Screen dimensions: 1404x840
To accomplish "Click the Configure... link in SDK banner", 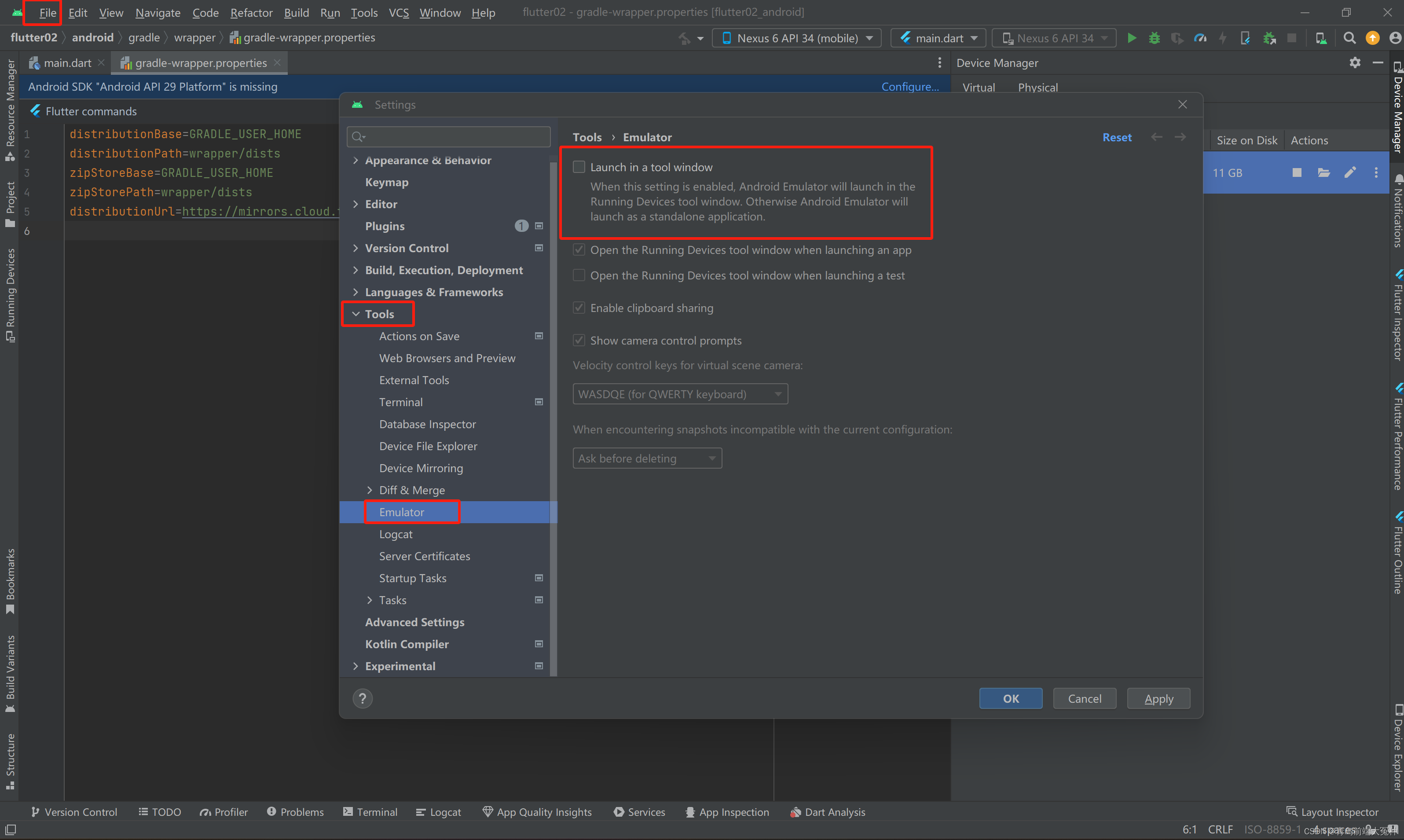I will click(x=909, y=87).
